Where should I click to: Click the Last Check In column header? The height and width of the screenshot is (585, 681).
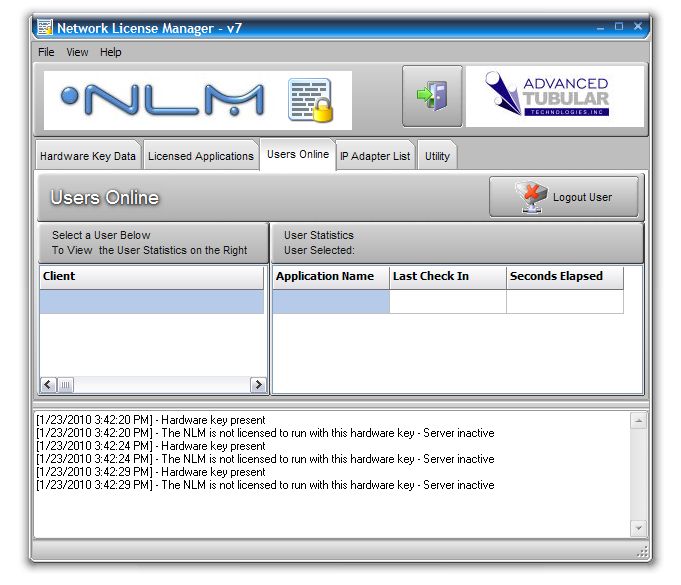tap(447, 277)
